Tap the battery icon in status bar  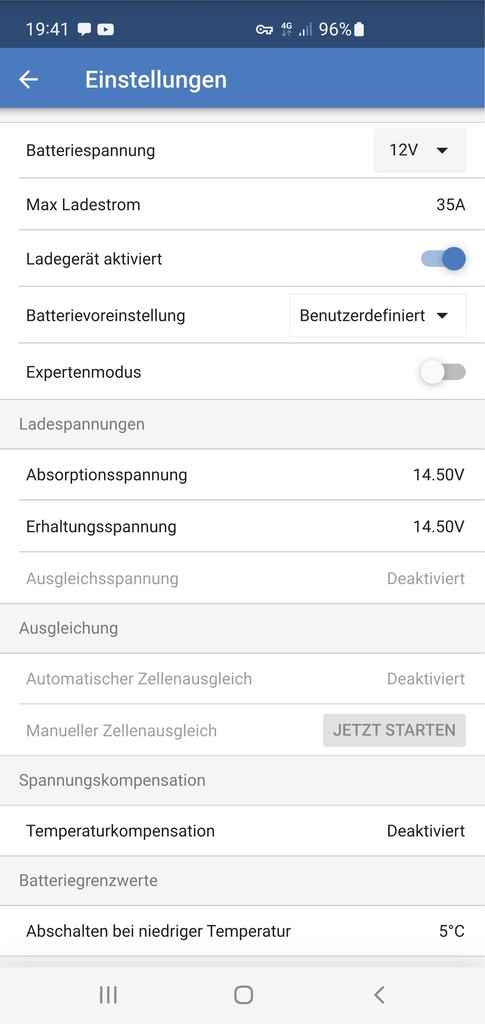point(359,29)
